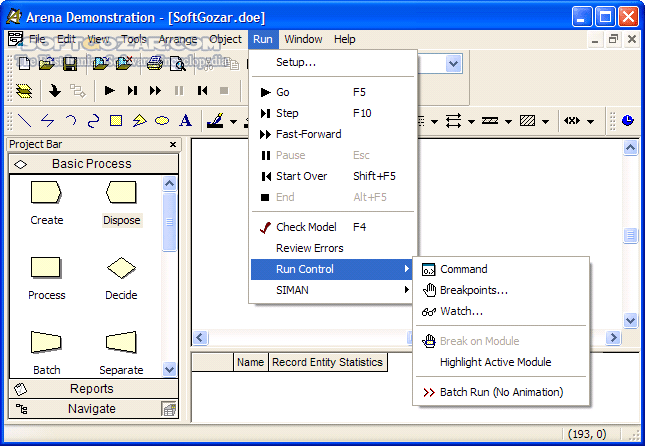
Task: Open the Reports panel in Project Bar
Action: point(91,389)
